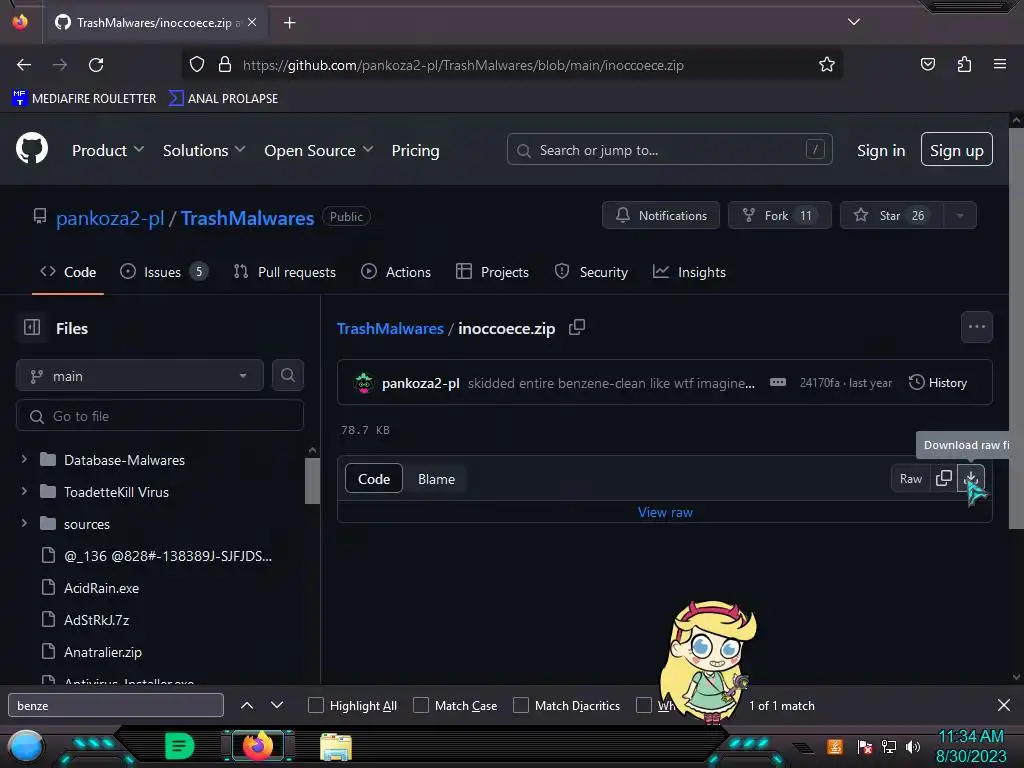Click the tracking protection shield icon

click(x=197, y=65)
